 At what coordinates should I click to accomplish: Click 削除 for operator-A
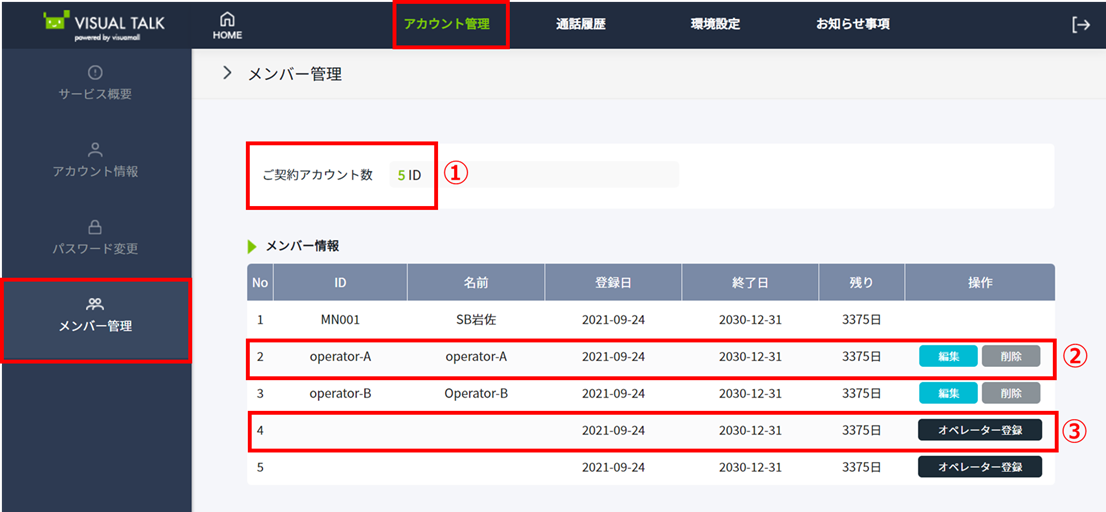tap(1010, 356)
